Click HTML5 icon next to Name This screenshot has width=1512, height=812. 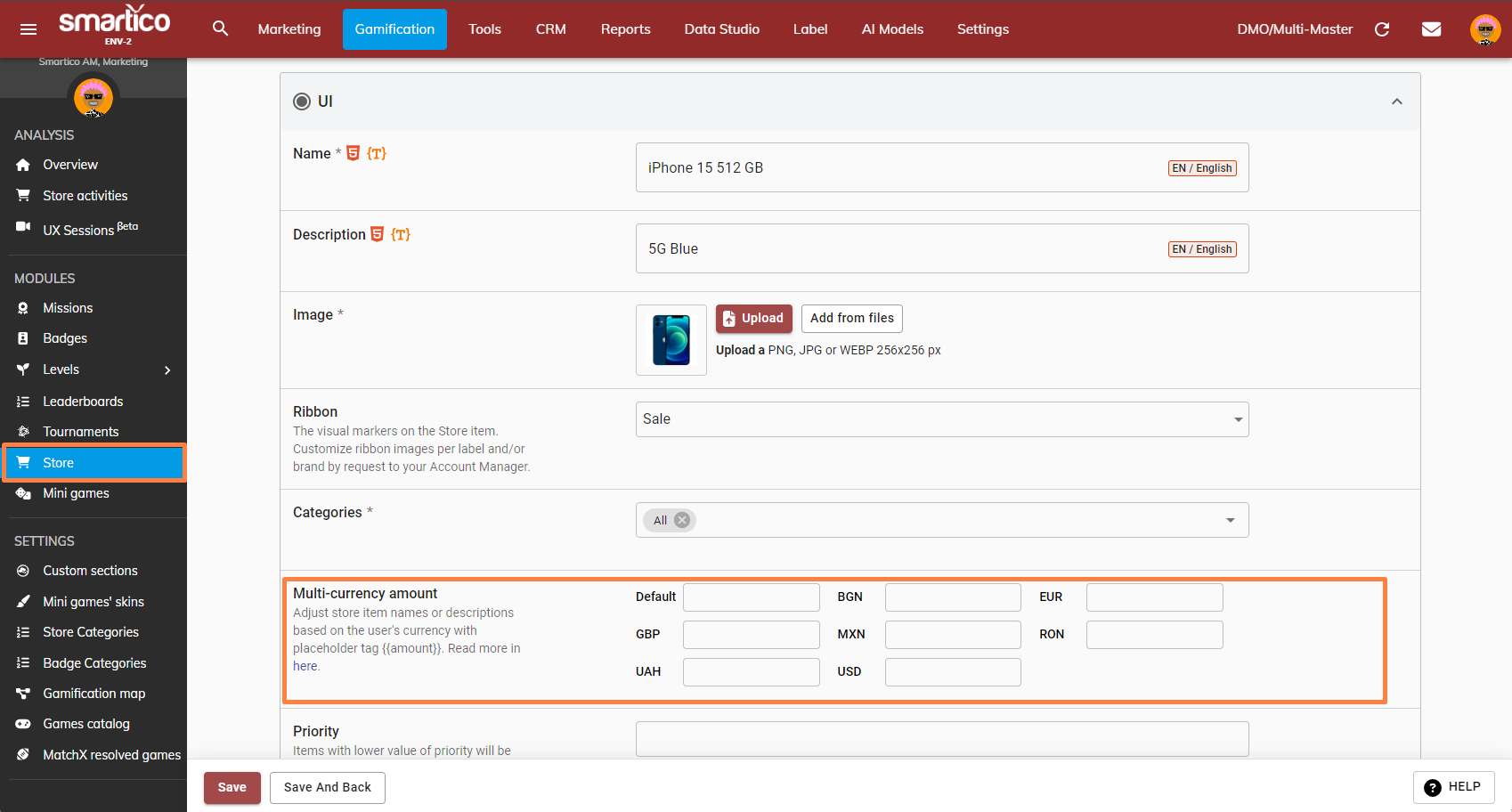tap(354, 153)
